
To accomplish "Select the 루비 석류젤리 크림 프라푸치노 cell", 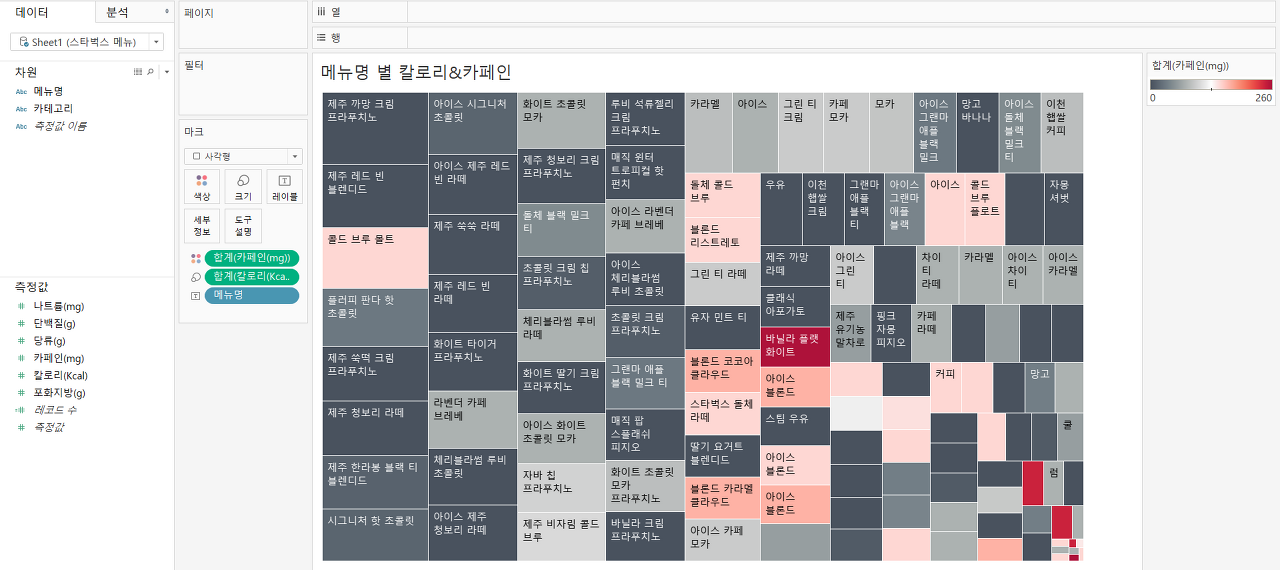I will point(645,119).
